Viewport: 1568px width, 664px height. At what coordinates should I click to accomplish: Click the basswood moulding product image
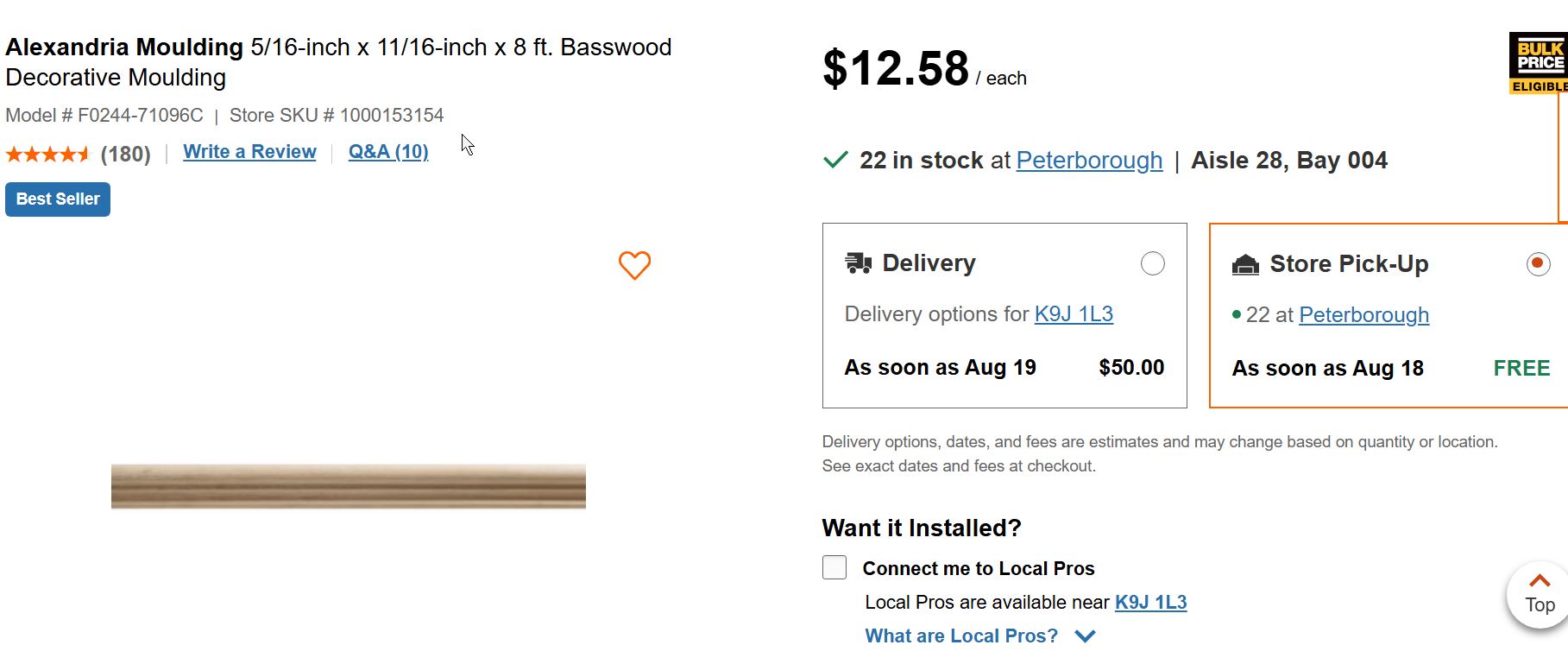pyautogui.click(x=349, y=486)
